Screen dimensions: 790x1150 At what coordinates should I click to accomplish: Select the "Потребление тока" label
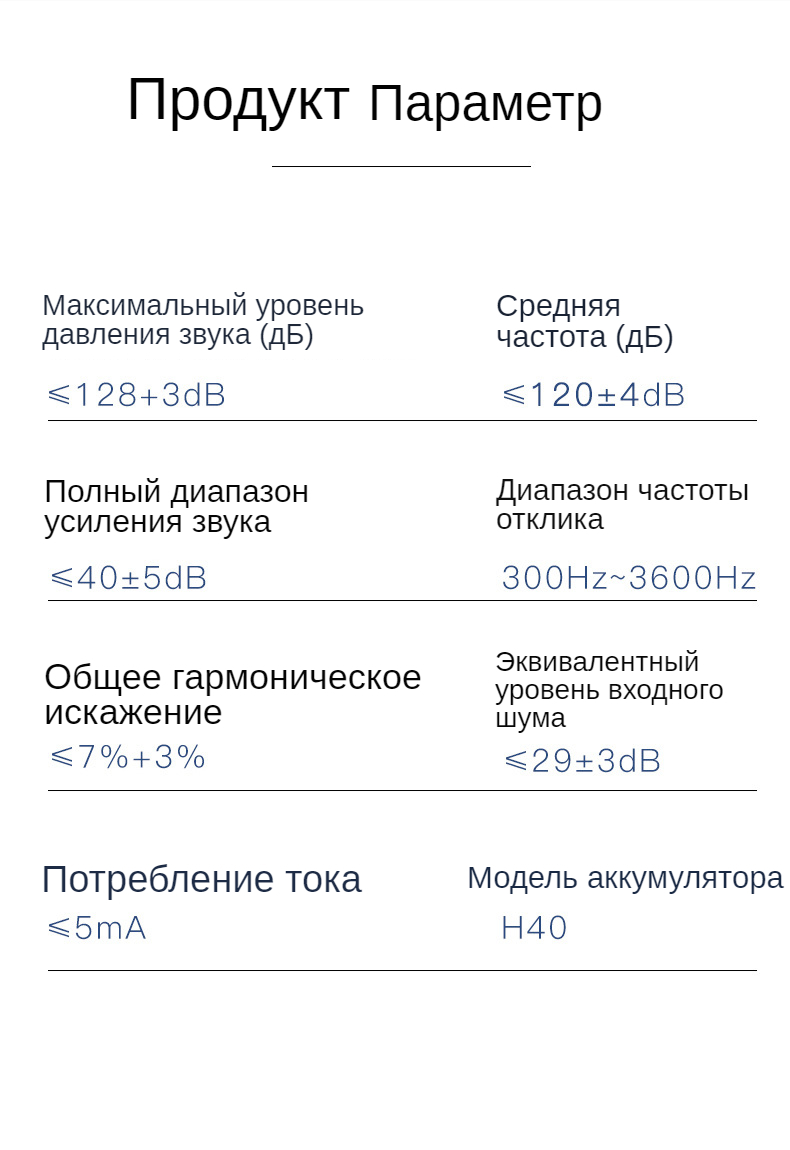click(x=201, y=879)
